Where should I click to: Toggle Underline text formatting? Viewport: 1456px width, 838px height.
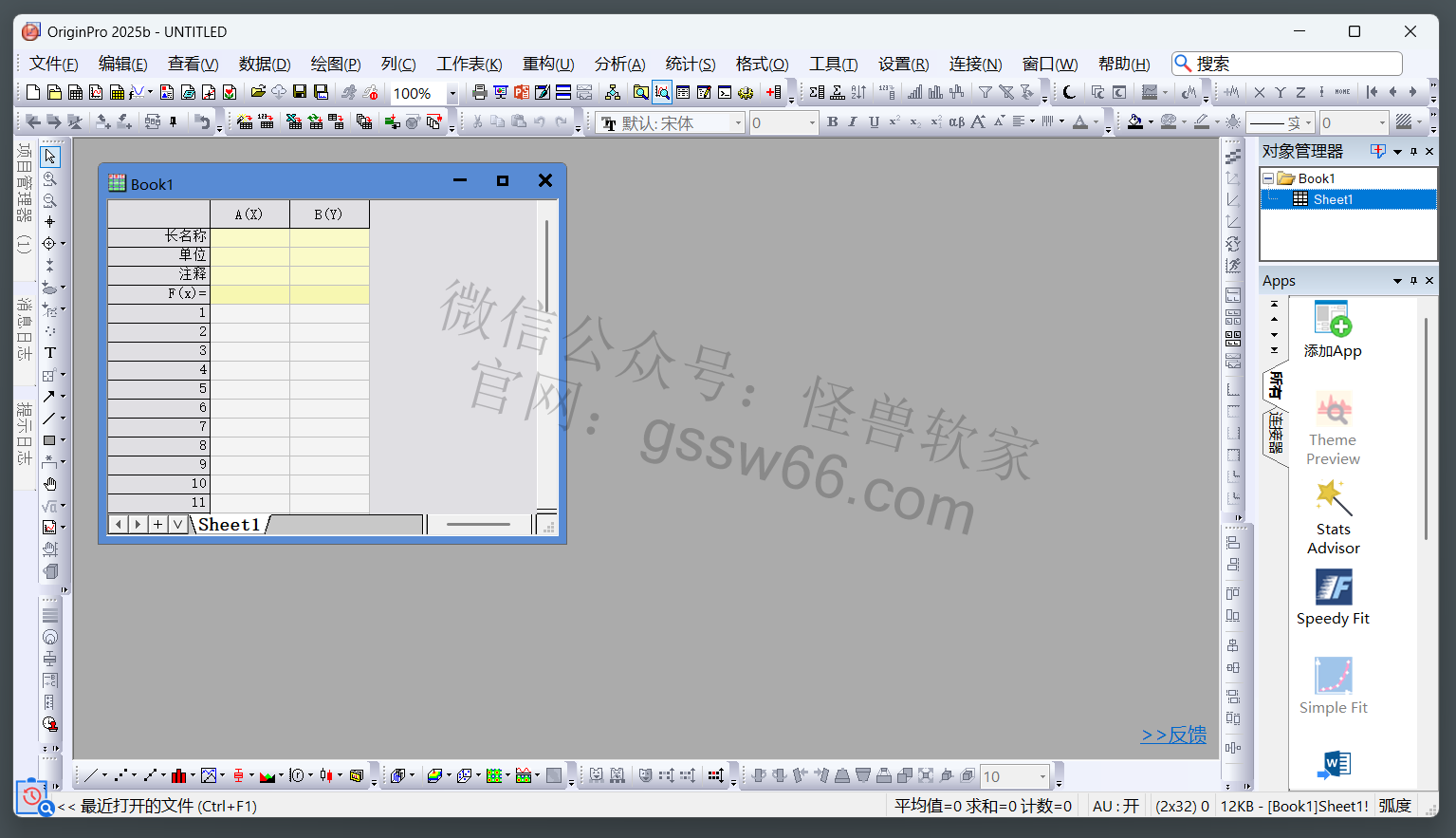coord(874,121)
